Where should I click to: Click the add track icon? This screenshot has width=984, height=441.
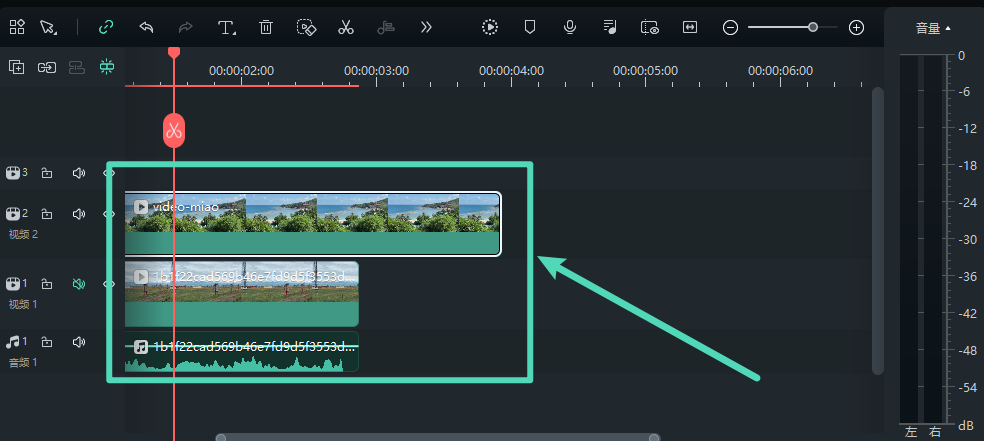coord(16,67)
